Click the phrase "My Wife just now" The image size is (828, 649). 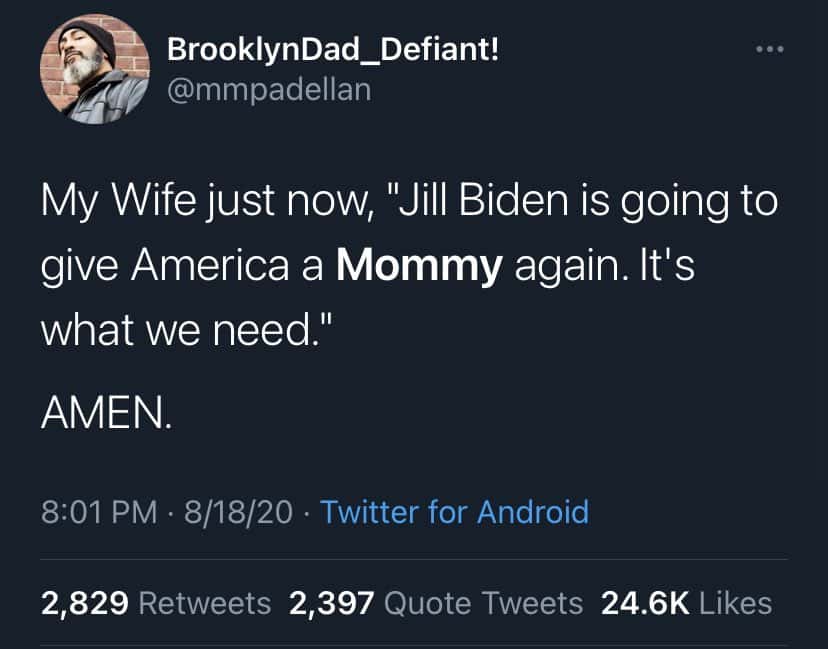pos(196,204)
